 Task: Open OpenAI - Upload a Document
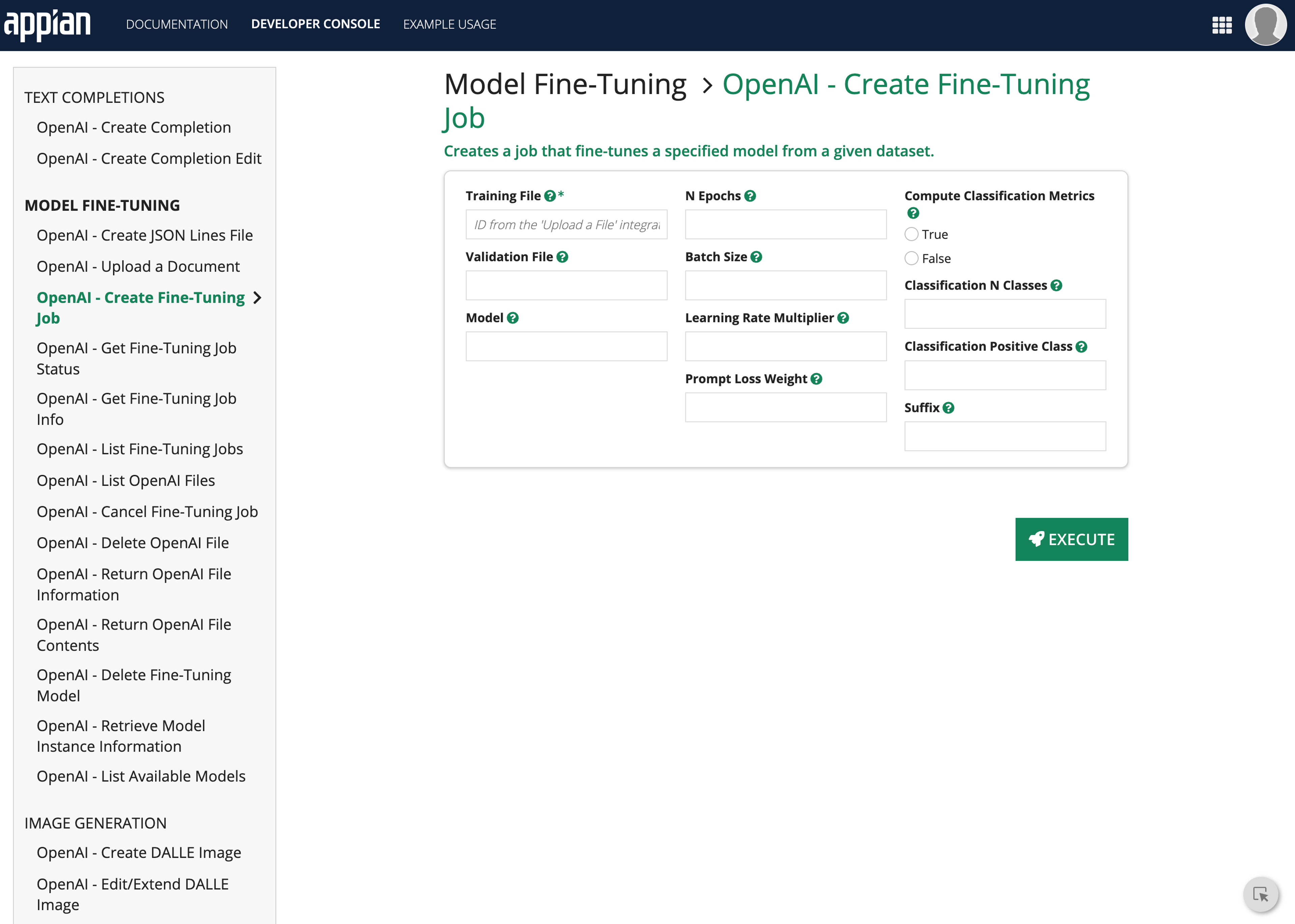tap(138, 267)
